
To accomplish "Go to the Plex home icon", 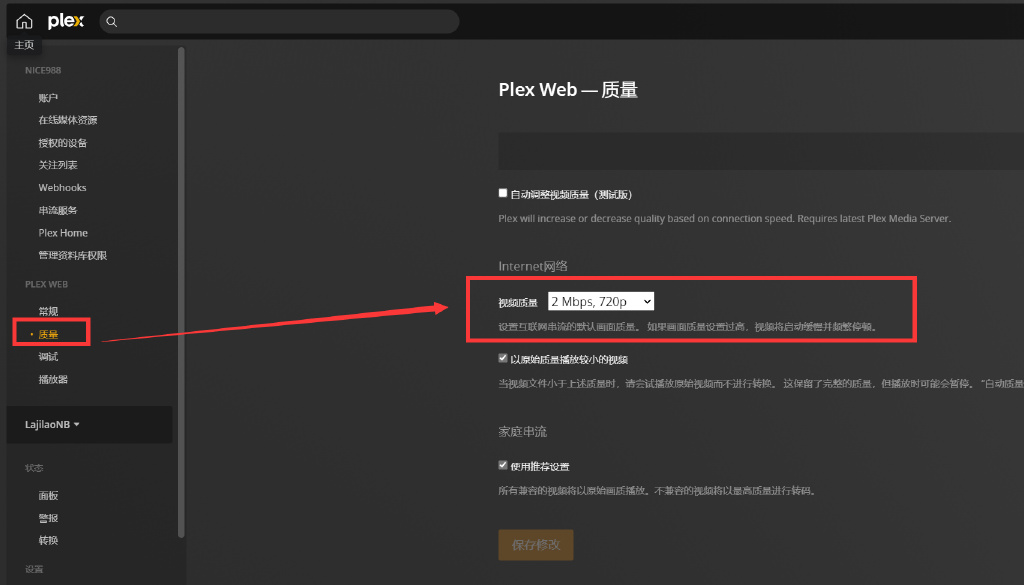I will click(24, 22).
